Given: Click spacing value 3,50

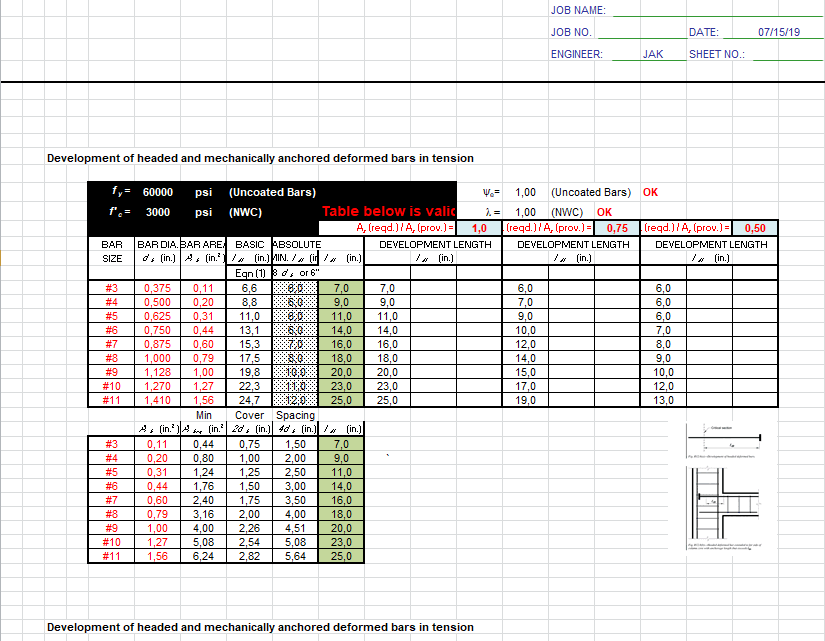Looking at the screenshot, I should click(x=295, y=500).
